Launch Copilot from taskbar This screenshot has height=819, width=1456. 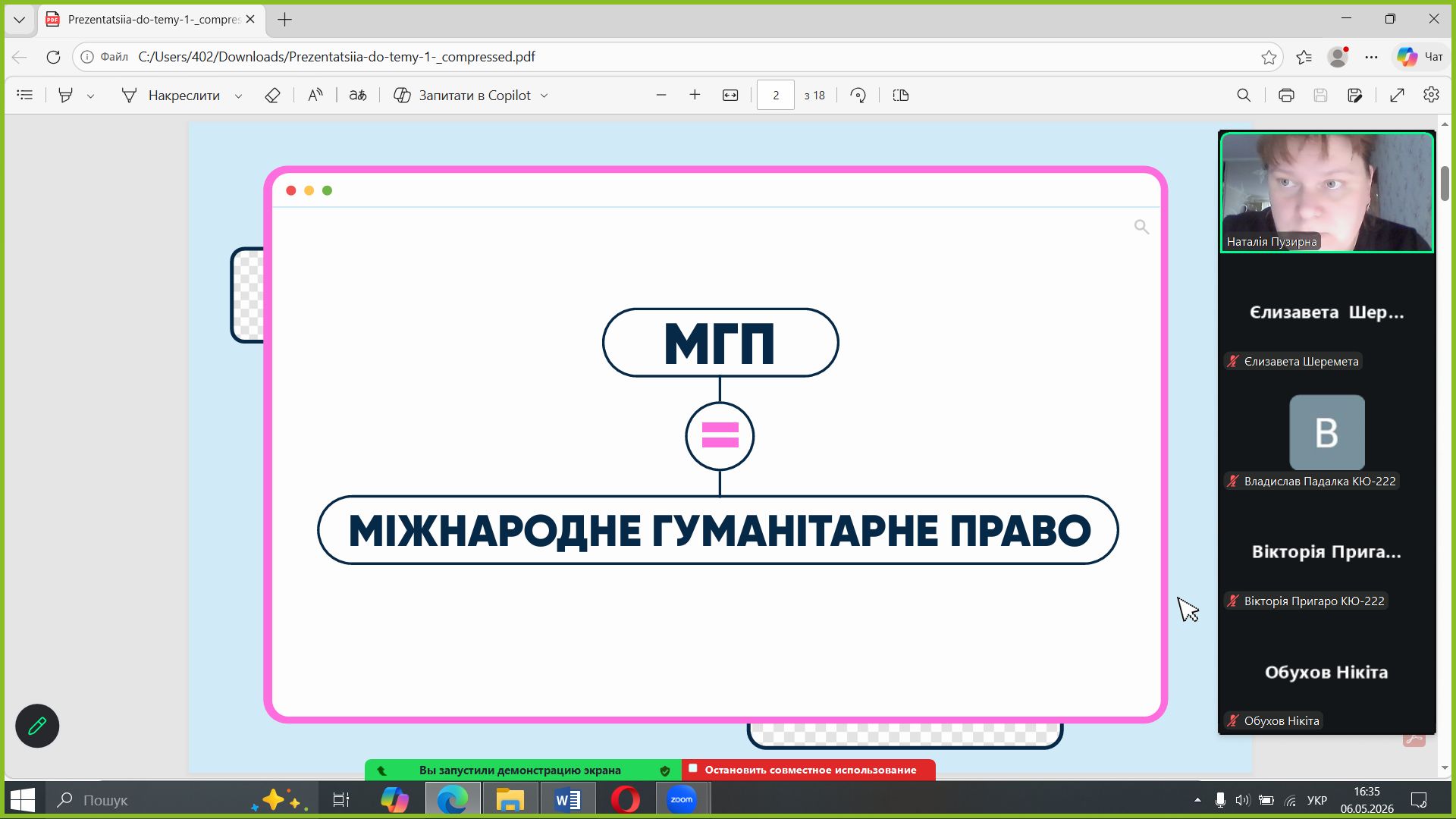(x=394, y=799)
